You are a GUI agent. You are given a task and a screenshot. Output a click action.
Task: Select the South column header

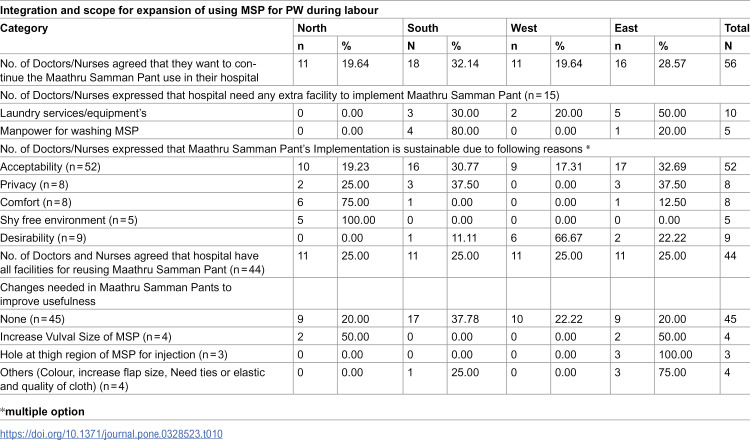click(423, 28)
